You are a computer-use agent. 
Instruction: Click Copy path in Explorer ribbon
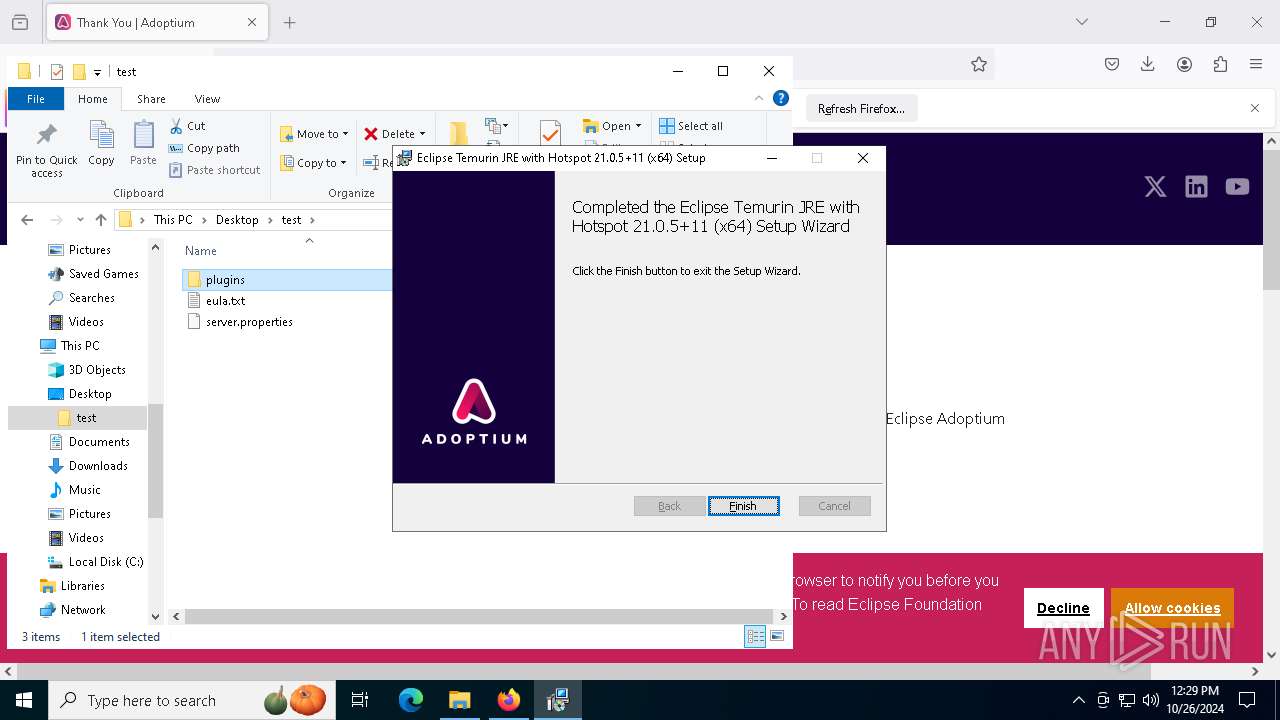pos(204,148)
